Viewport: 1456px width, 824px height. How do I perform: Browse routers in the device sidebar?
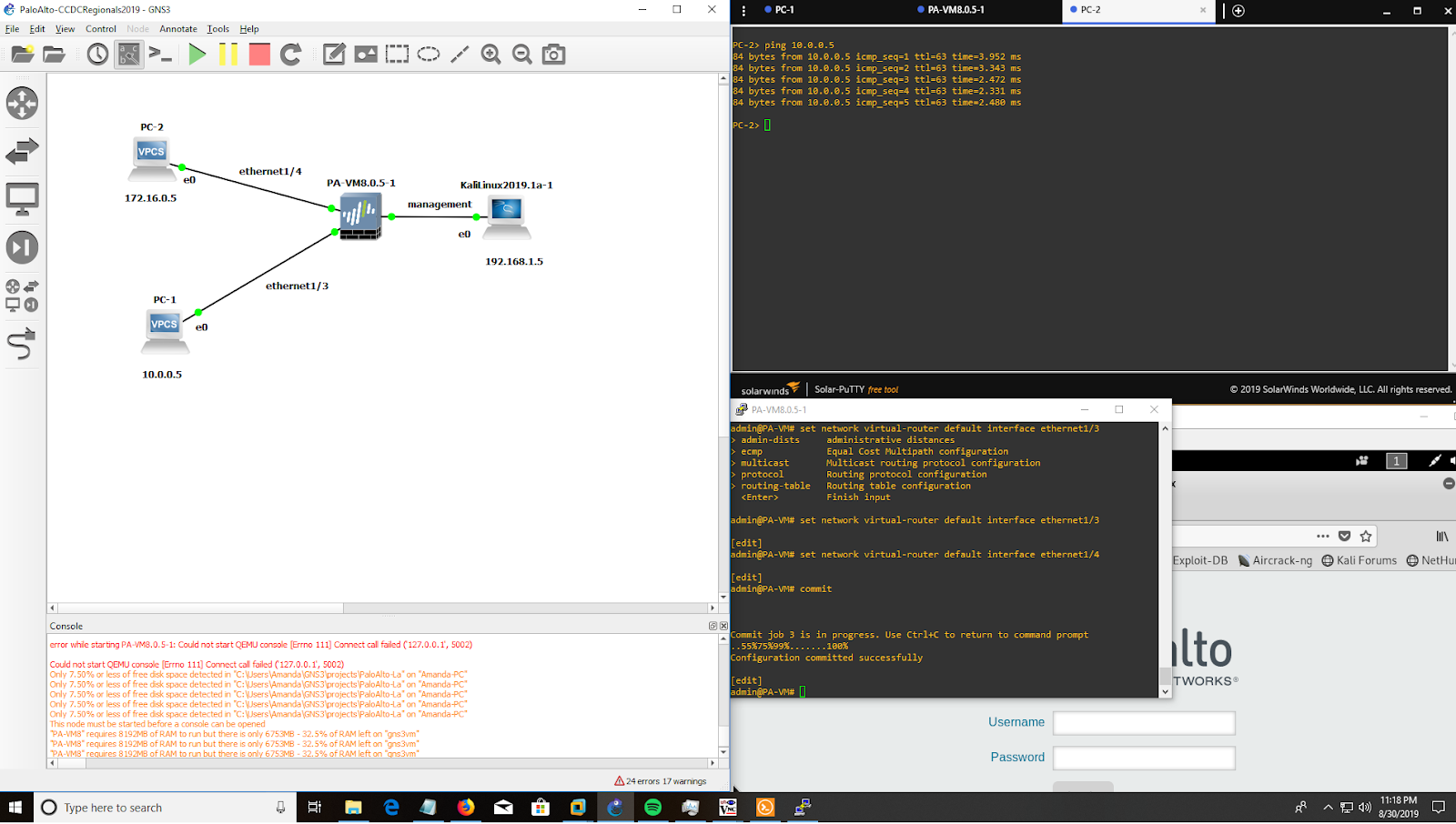[x=22, y=103]
